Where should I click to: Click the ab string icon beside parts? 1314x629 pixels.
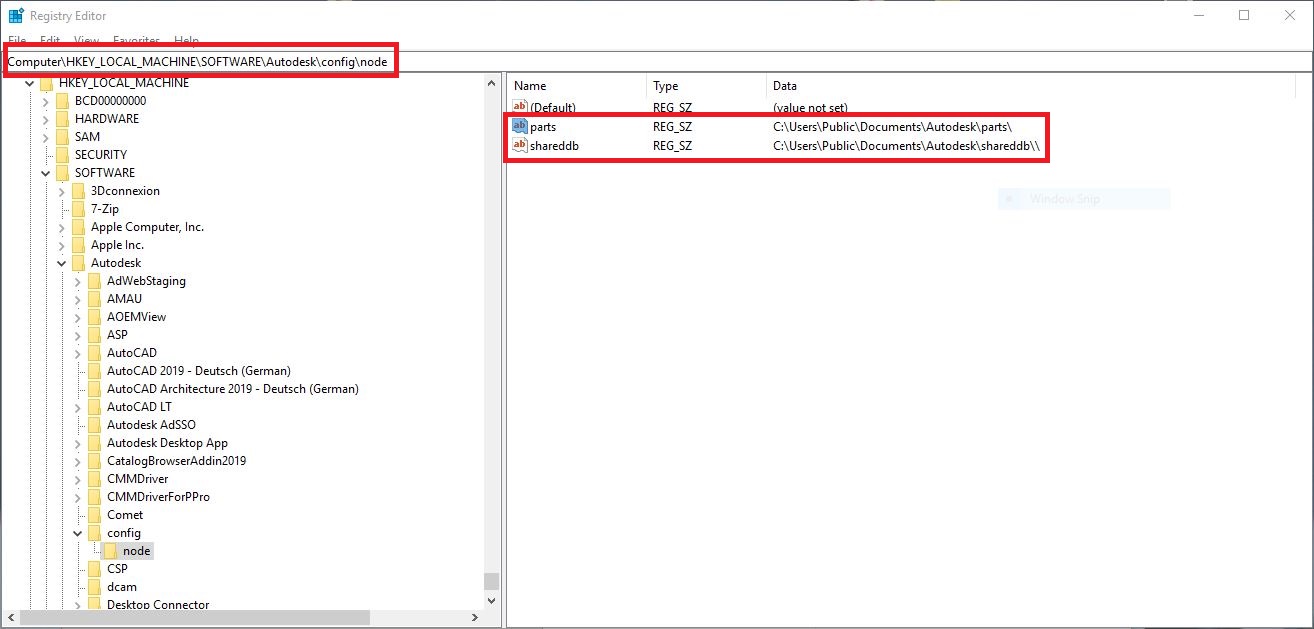click(520, 126)
